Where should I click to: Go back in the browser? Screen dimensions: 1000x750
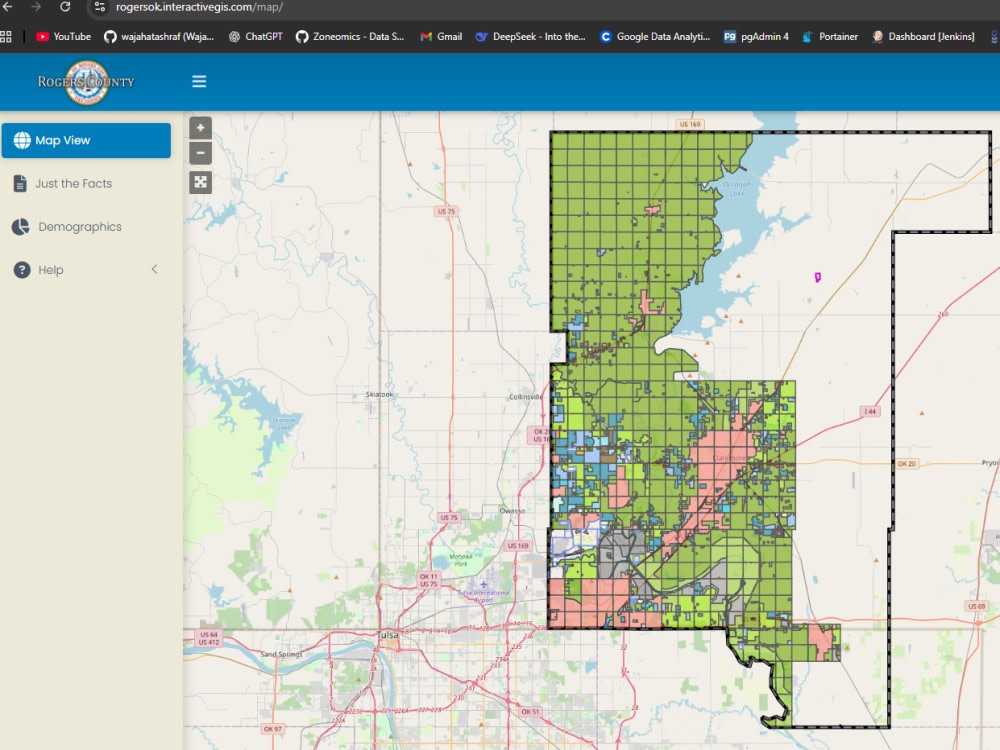[x=8, y=7]
